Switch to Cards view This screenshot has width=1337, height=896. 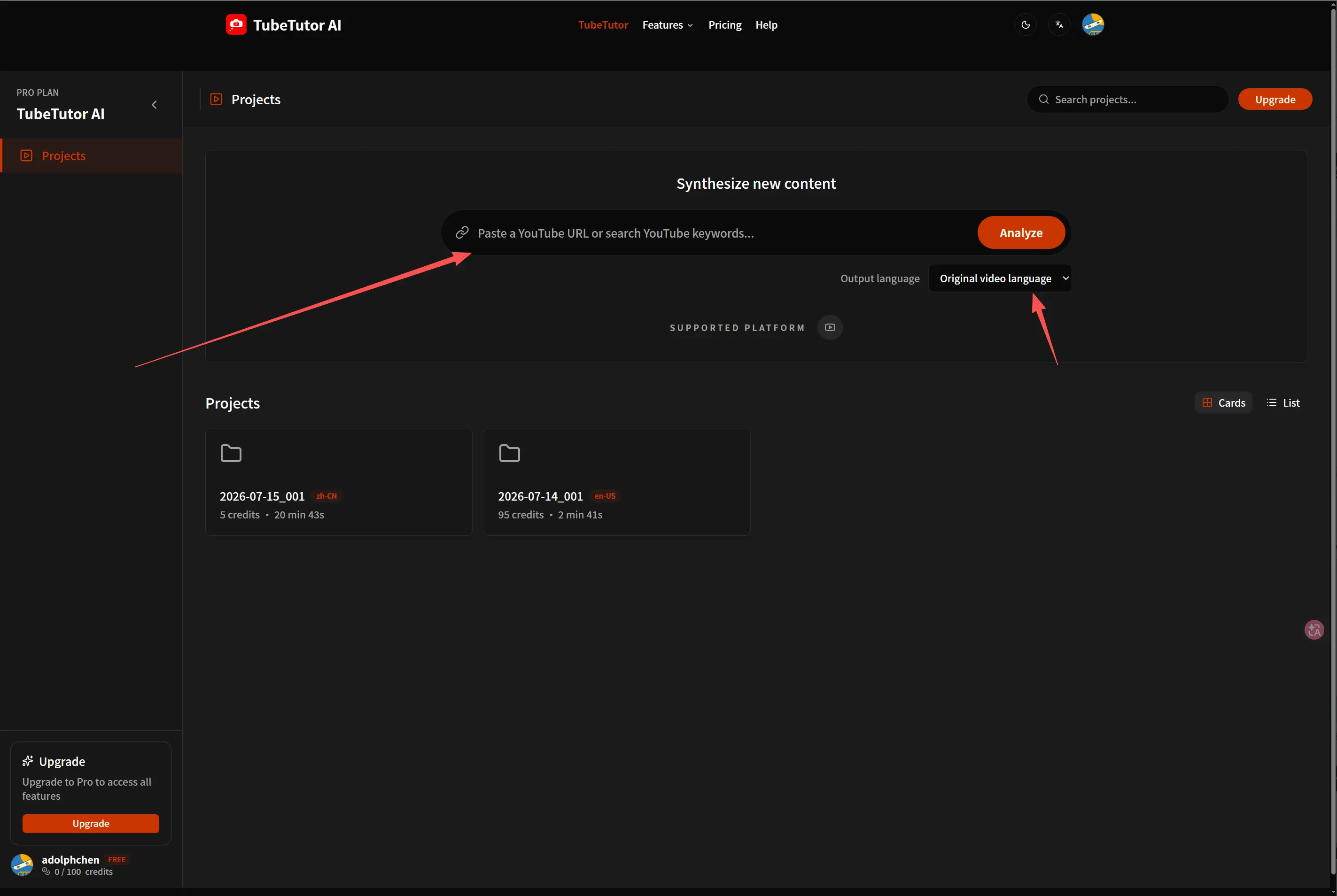click(x=1223, y=403)
